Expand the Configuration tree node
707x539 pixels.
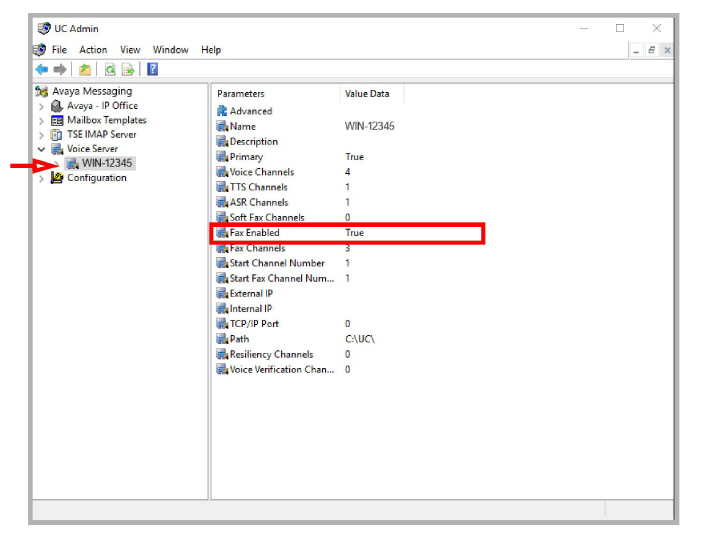[41, 178]
